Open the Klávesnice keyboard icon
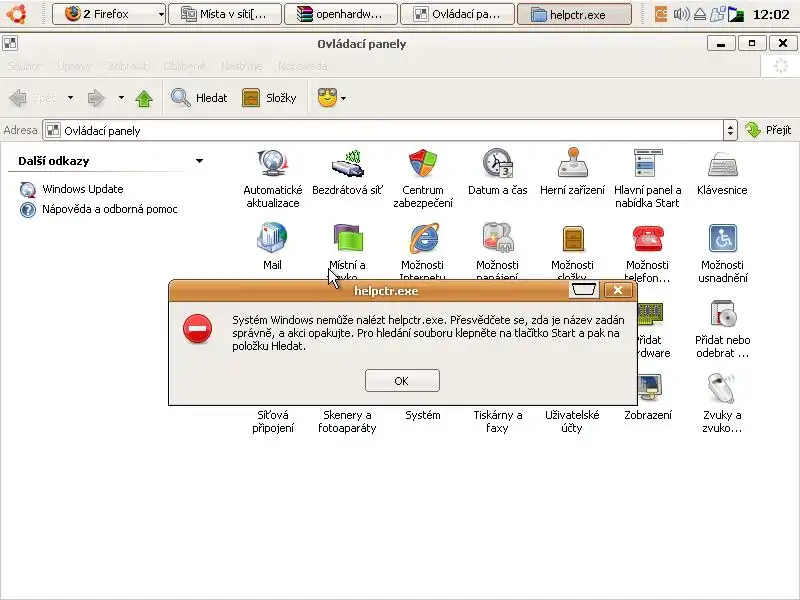 coord(722,171)
